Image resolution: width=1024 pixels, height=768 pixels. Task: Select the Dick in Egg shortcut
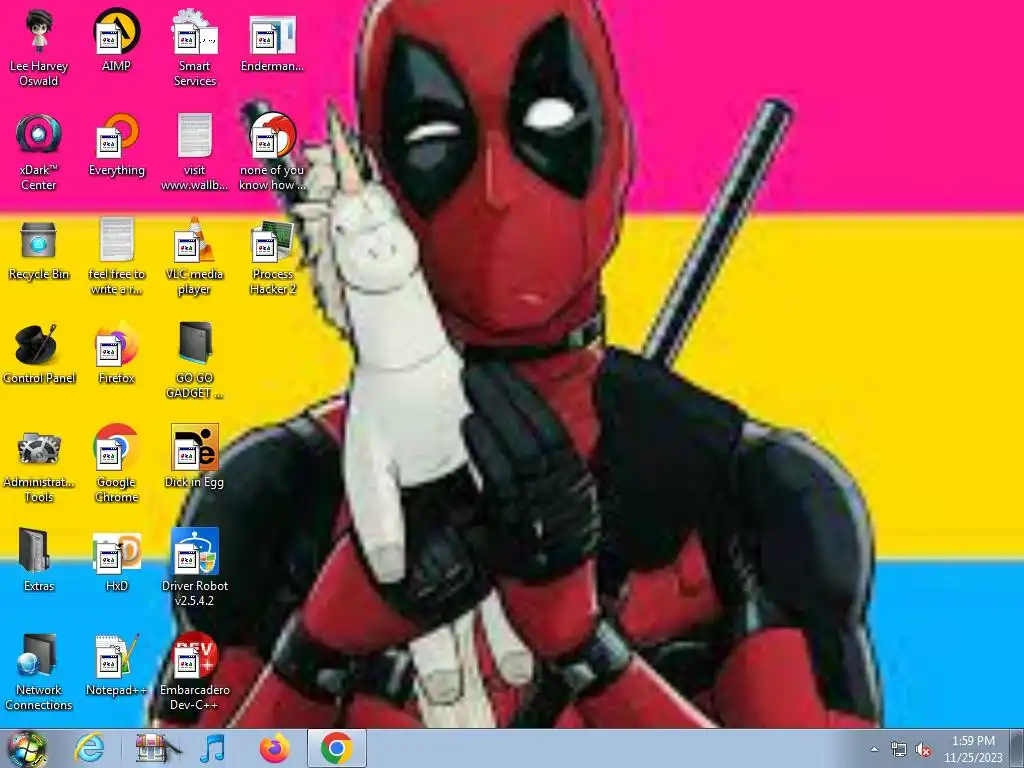pos(195,456)
